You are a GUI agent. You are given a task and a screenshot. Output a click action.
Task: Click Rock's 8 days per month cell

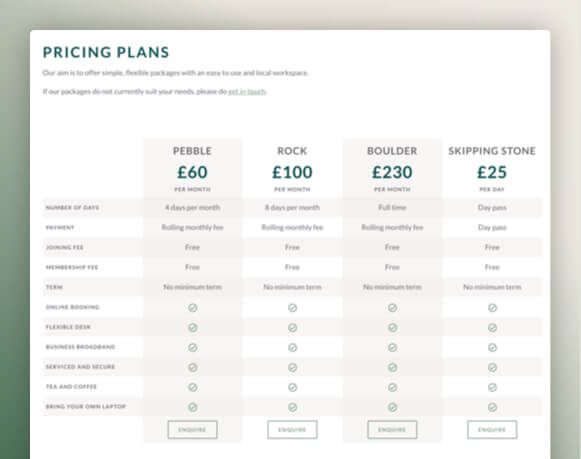point(292,207)
